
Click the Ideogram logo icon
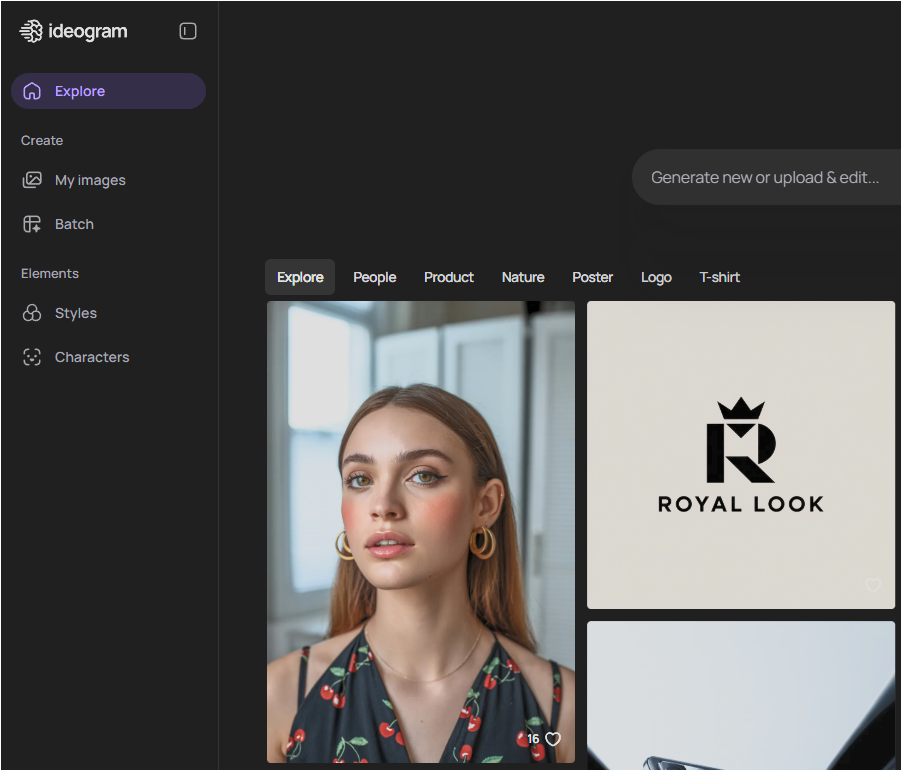[x=31, y=31]
